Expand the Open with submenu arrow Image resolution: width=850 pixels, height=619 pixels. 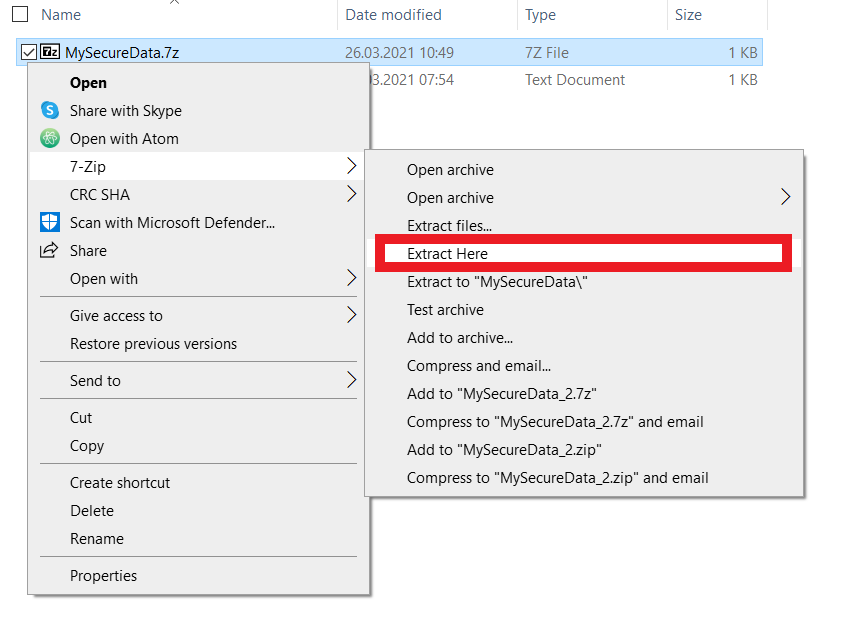[351, 278]
